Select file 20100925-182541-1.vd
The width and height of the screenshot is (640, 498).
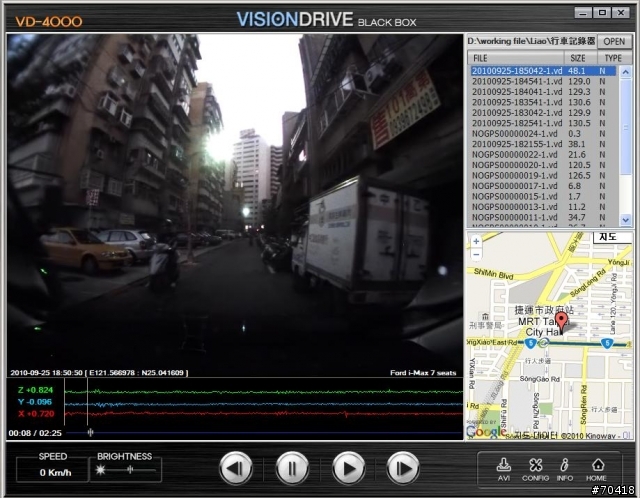(543, 123)
